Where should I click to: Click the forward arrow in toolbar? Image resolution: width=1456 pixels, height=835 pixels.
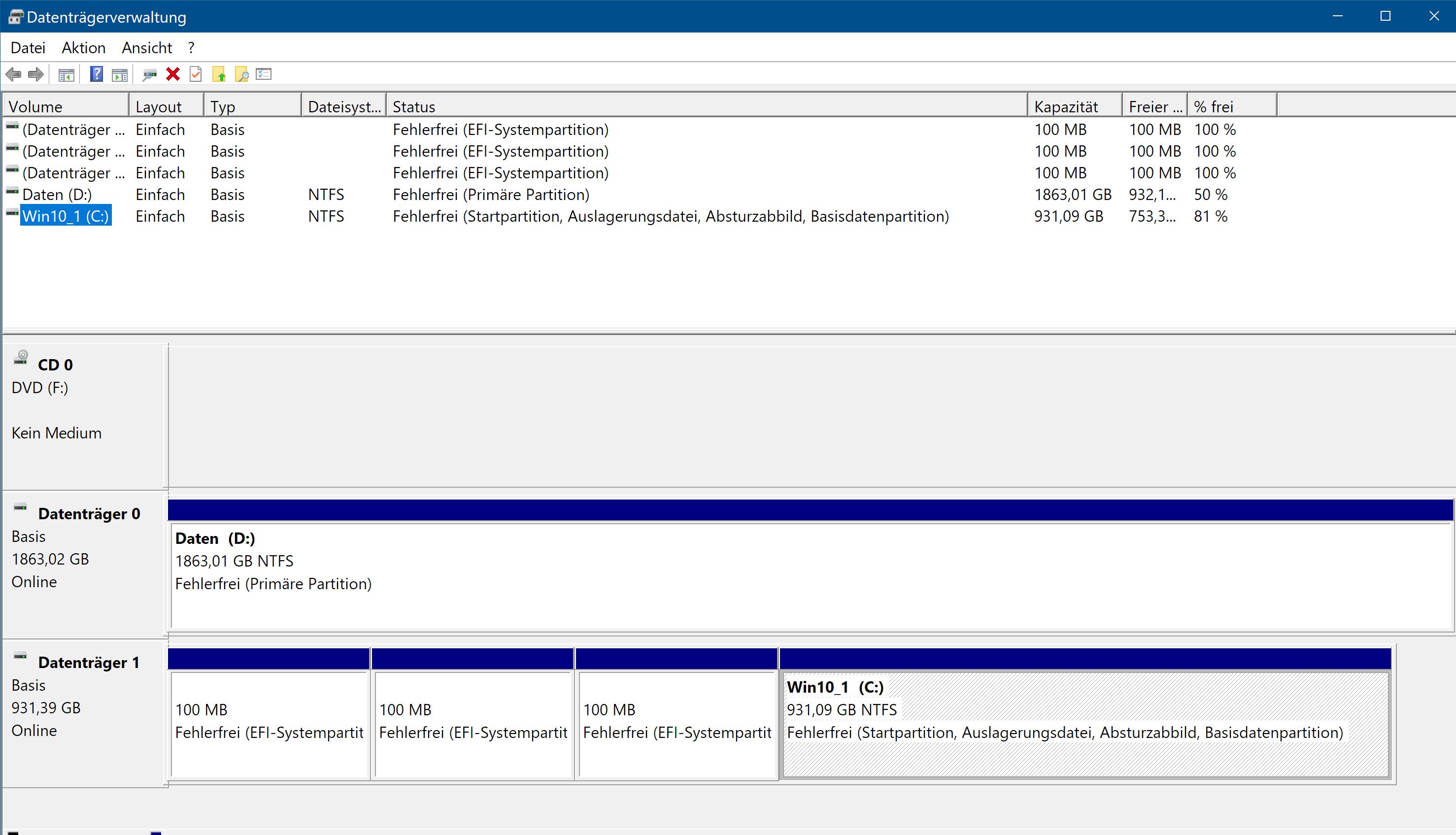(36, 74)
